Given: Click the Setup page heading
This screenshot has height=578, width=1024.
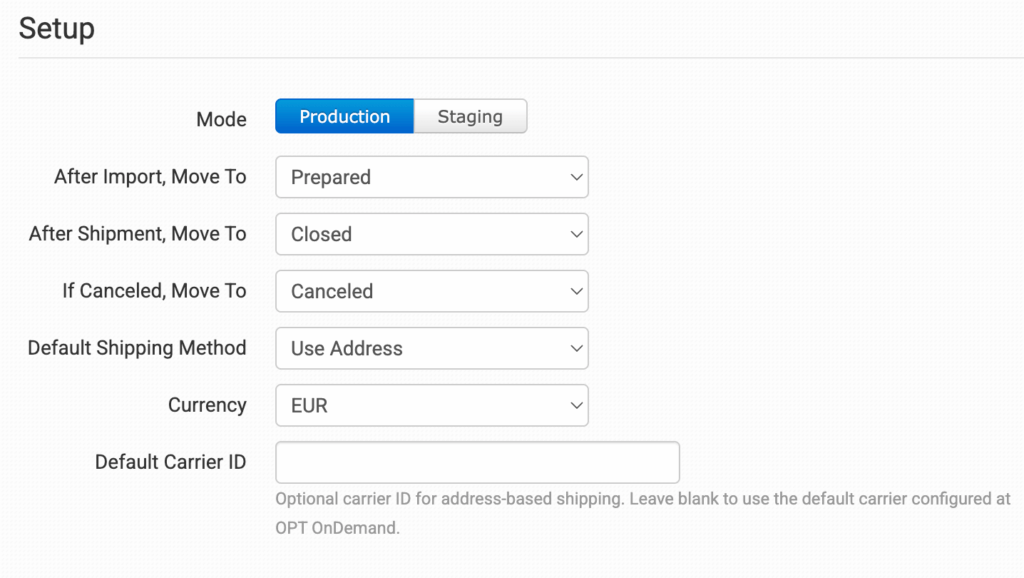Looking at the screenshot, I should pos(57,29).
